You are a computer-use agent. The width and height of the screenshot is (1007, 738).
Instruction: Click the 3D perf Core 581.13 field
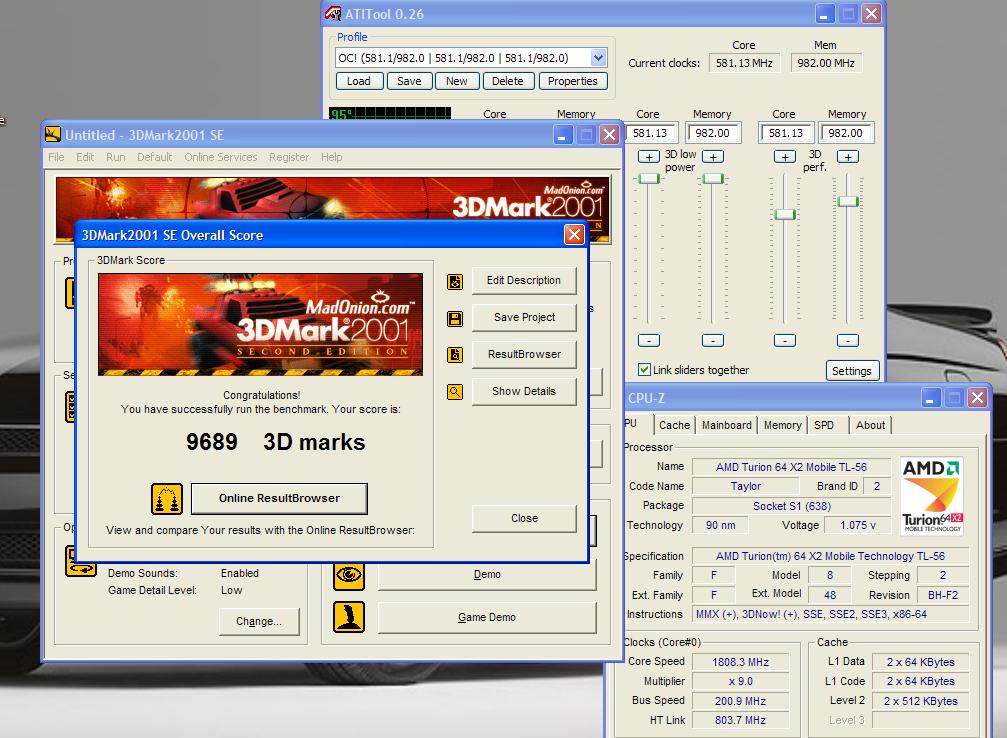tap(786, 133)
